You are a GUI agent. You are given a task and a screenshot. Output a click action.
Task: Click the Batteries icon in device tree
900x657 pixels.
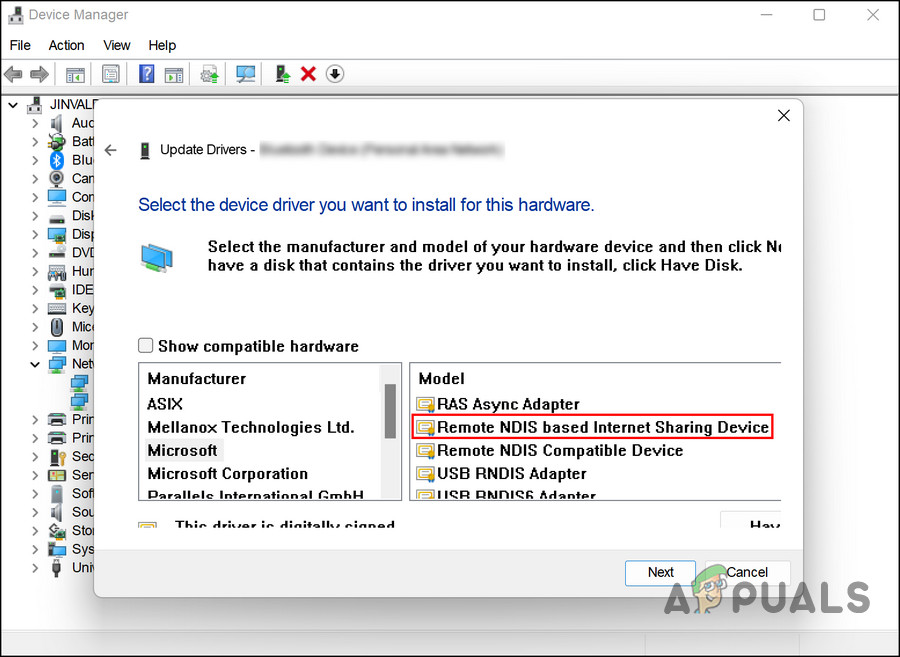point(56,141)
